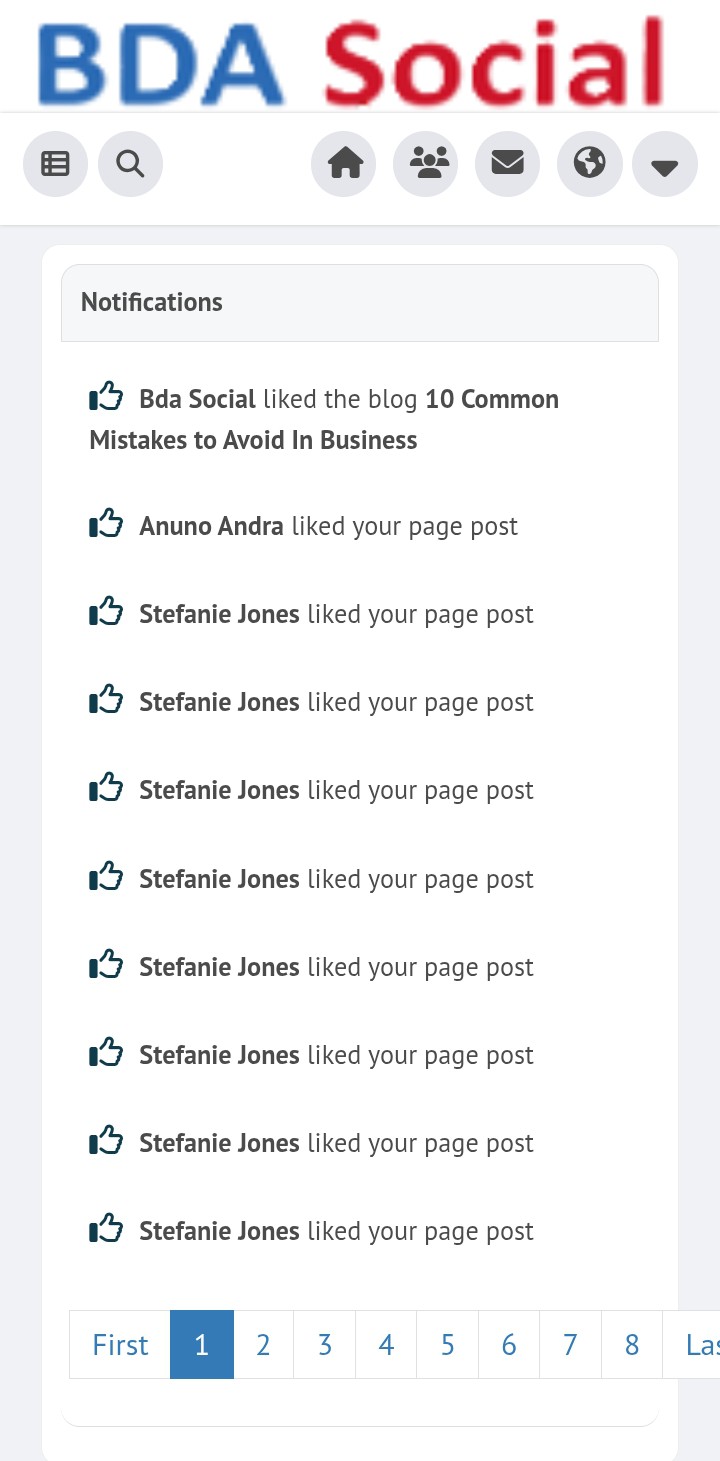
Task: Navigate to notifications page 8
Action: coord(631,1345)
